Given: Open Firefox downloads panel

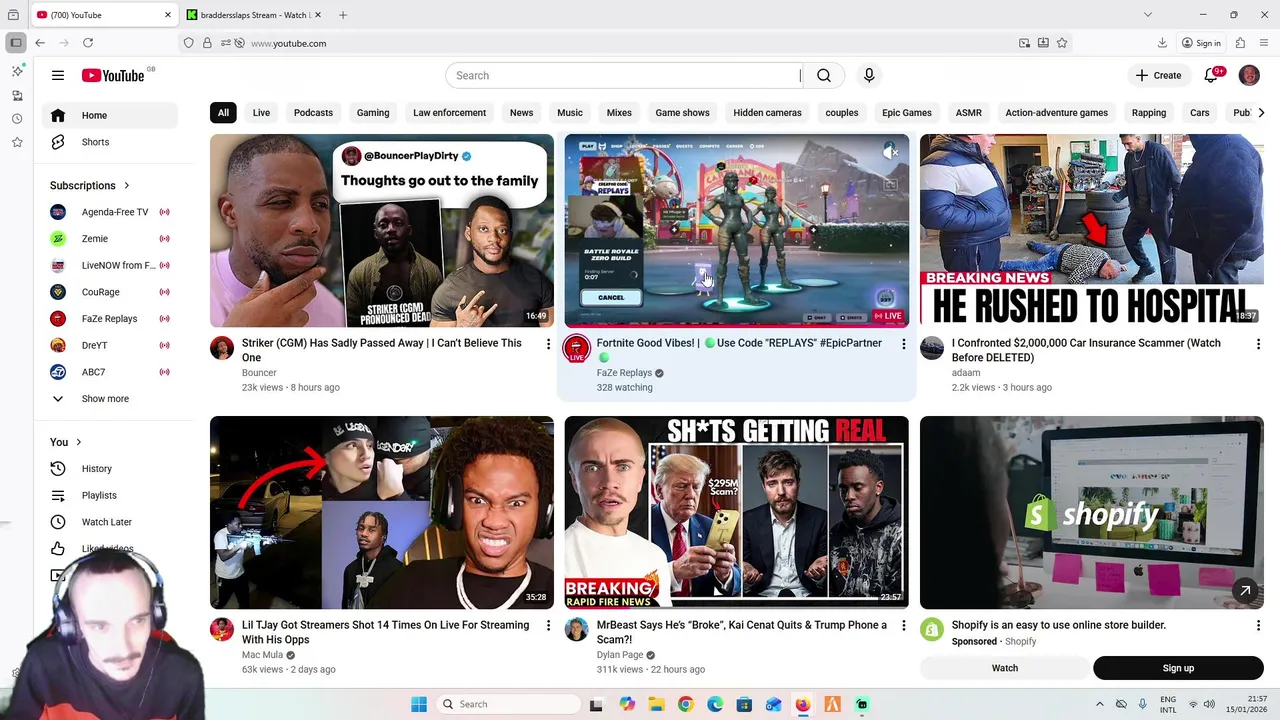Looking at the screenshot, I should [x=1162, y=43].
